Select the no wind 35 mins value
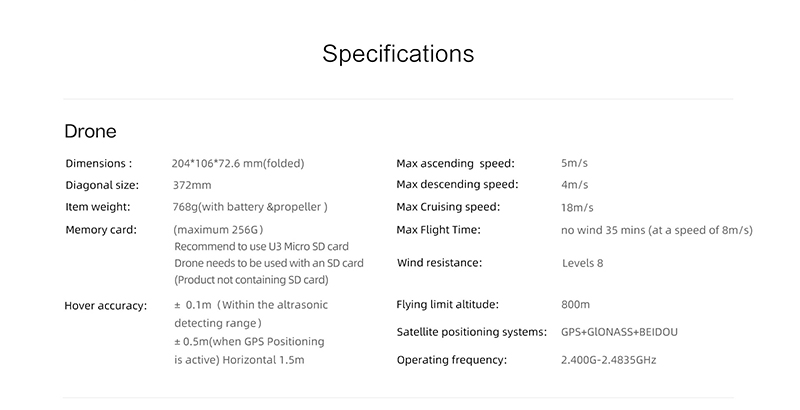800x410 pixels. [657, 230]
